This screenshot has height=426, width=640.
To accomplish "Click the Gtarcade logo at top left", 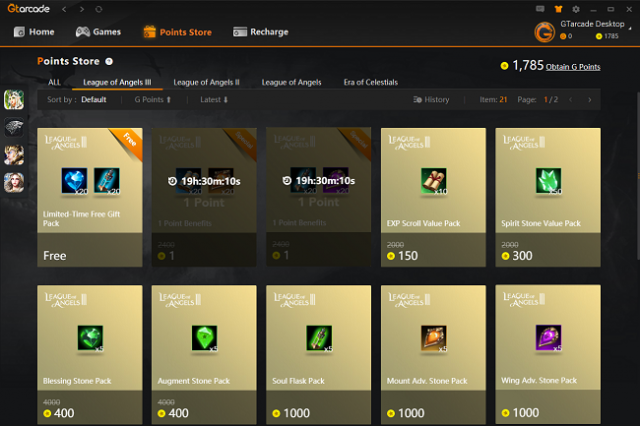I will 28,9.
